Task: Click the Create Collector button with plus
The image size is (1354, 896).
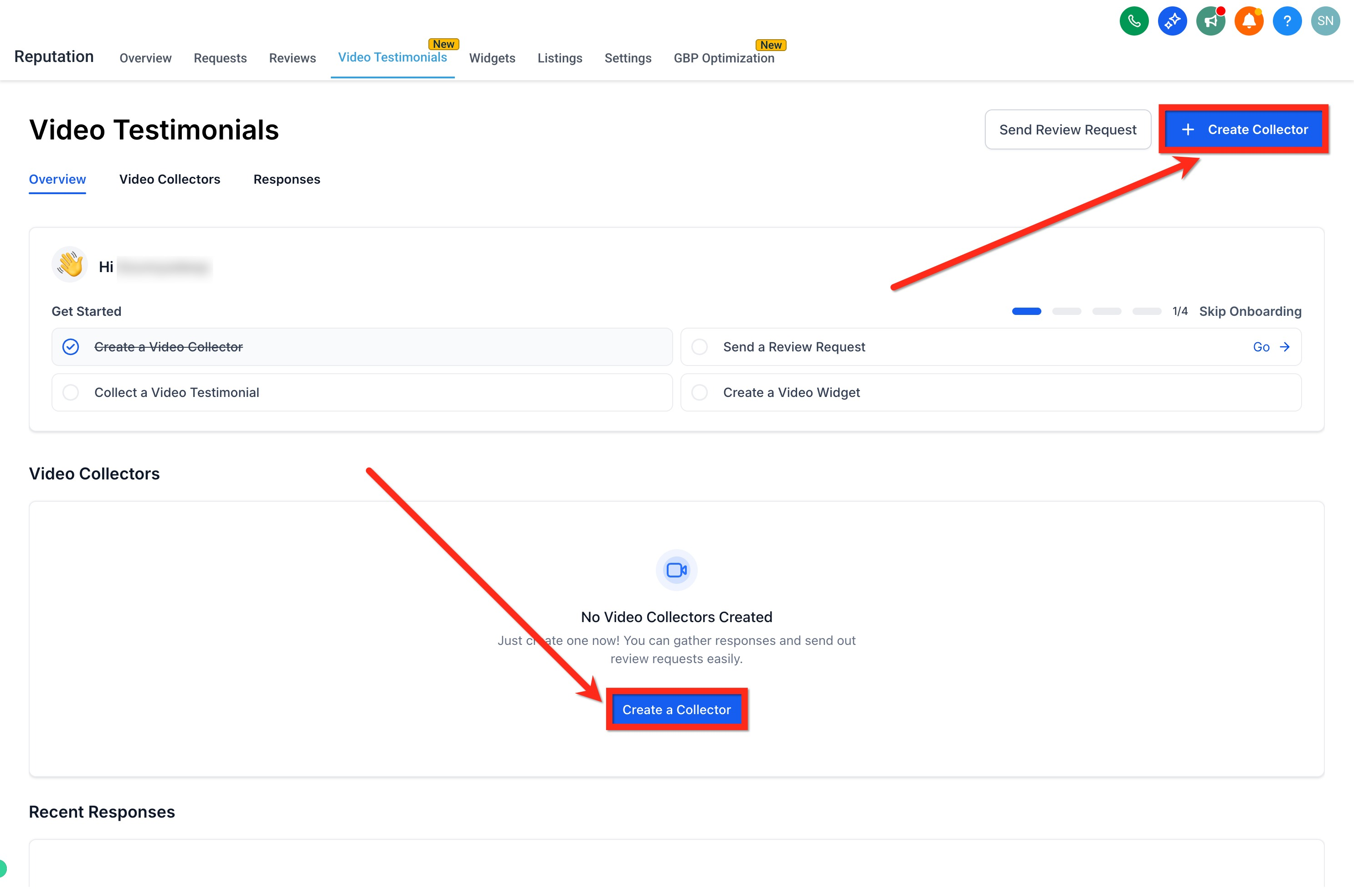Action: 1244,130
